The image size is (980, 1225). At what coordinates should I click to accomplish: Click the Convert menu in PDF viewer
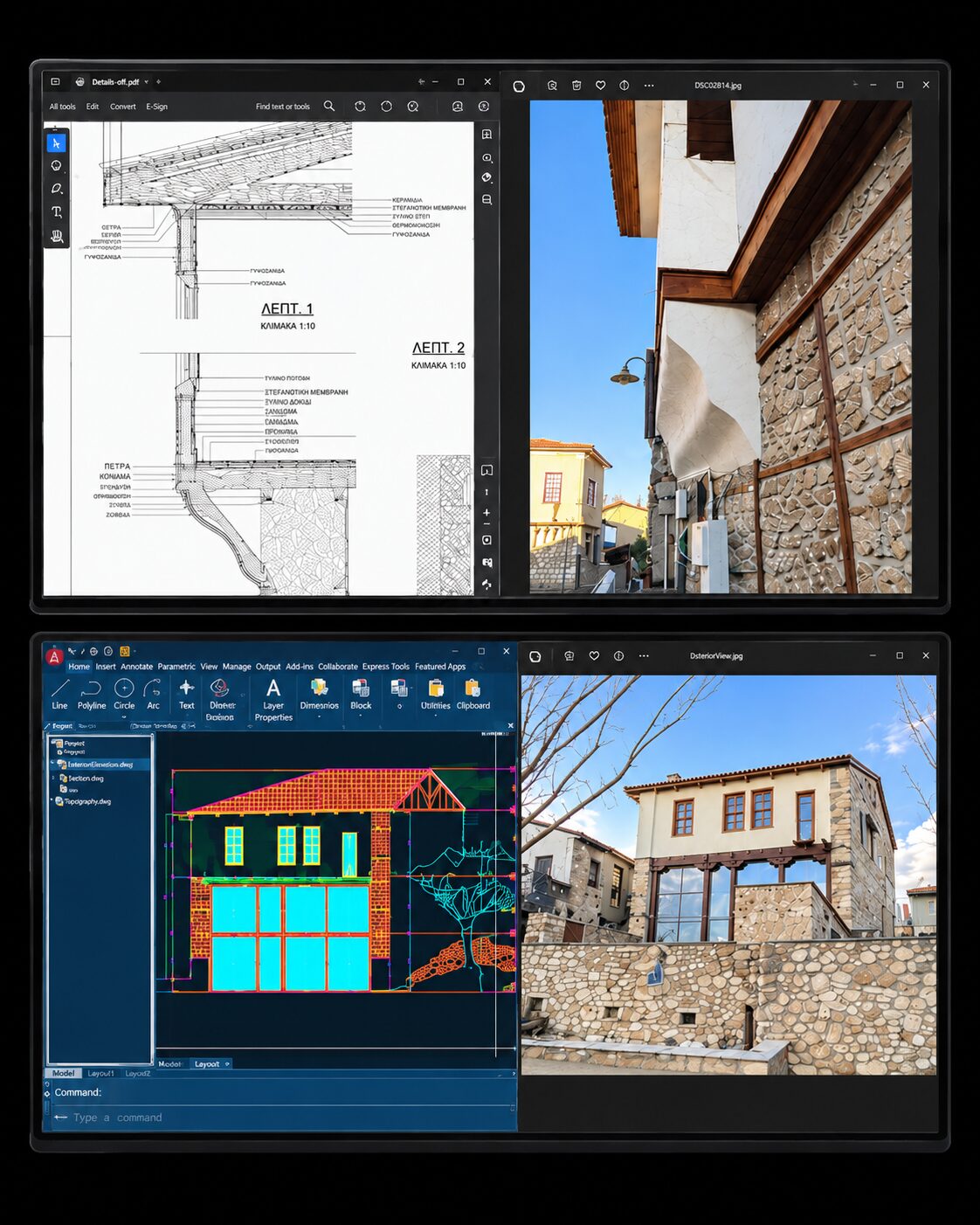pos(122,107)
